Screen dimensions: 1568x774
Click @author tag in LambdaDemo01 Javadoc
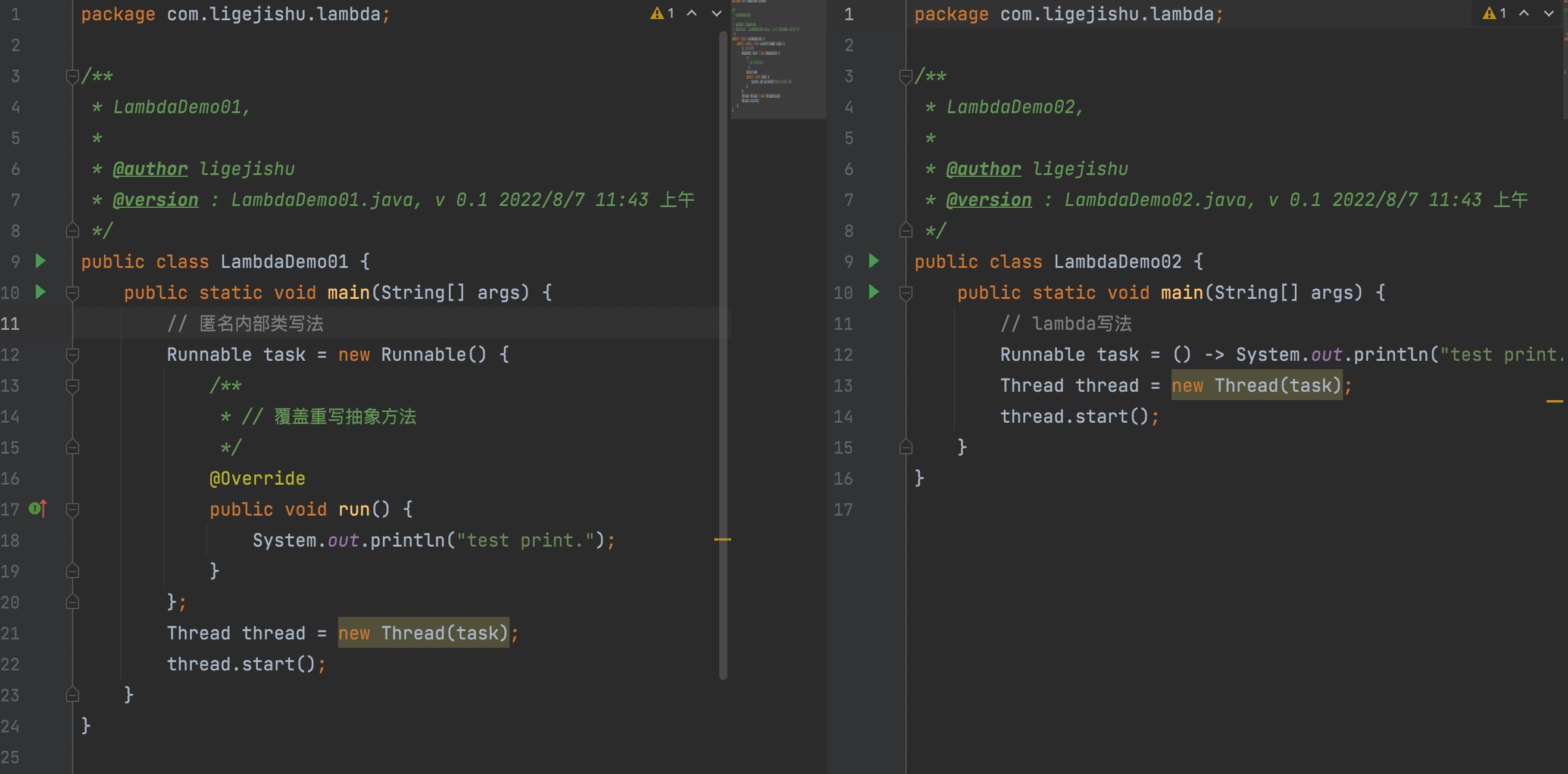[x=151, y=168]
